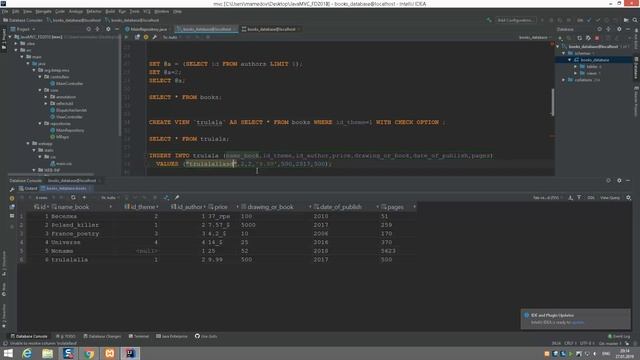Open the Event Log in status bar
The width and height of the screenshot is (640, 360).
[619, 336]
